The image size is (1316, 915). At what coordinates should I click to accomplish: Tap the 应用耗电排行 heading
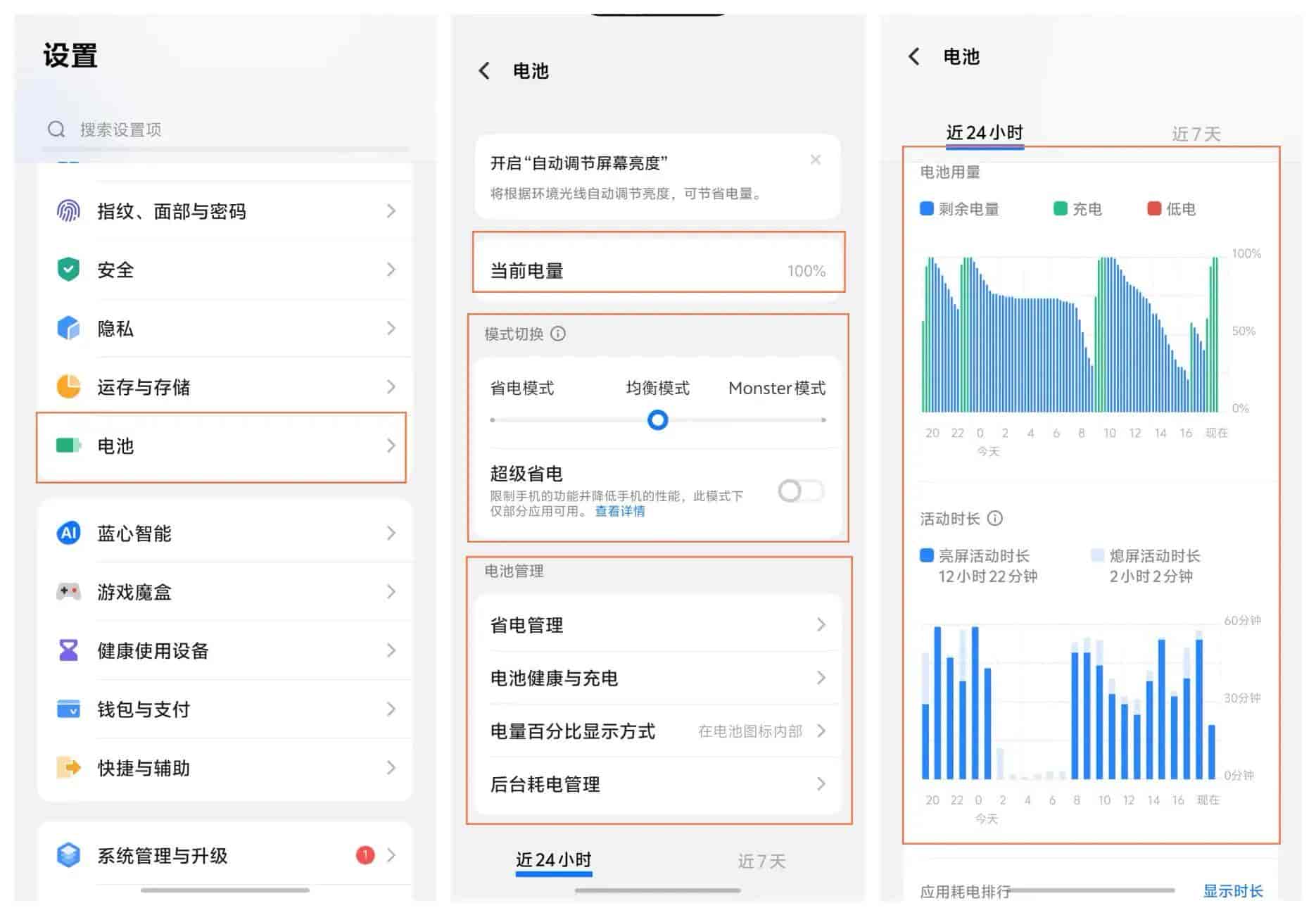point(966,892)
